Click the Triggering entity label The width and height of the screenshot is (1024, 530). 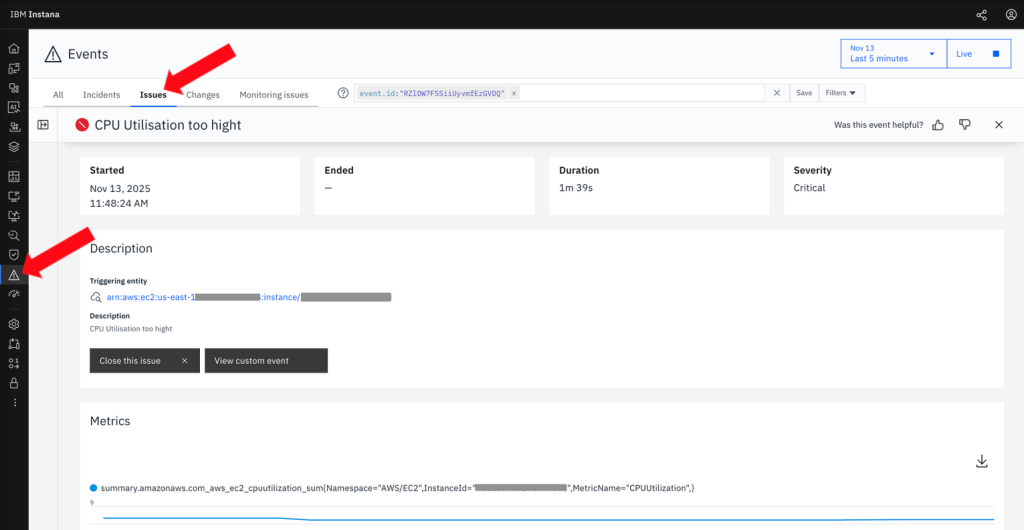pyautogui.click(x=118, y=281)
